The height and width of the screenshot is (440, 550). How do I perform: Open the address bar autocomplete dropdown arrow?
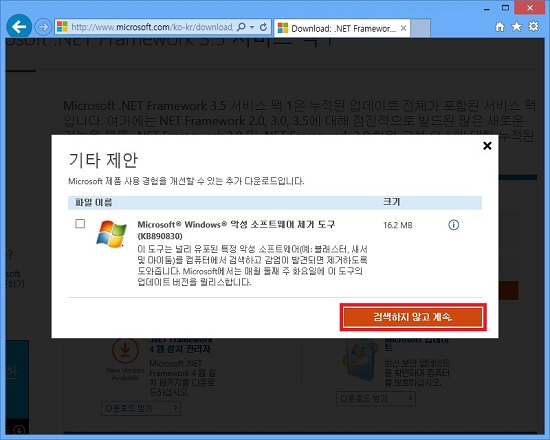252,27
